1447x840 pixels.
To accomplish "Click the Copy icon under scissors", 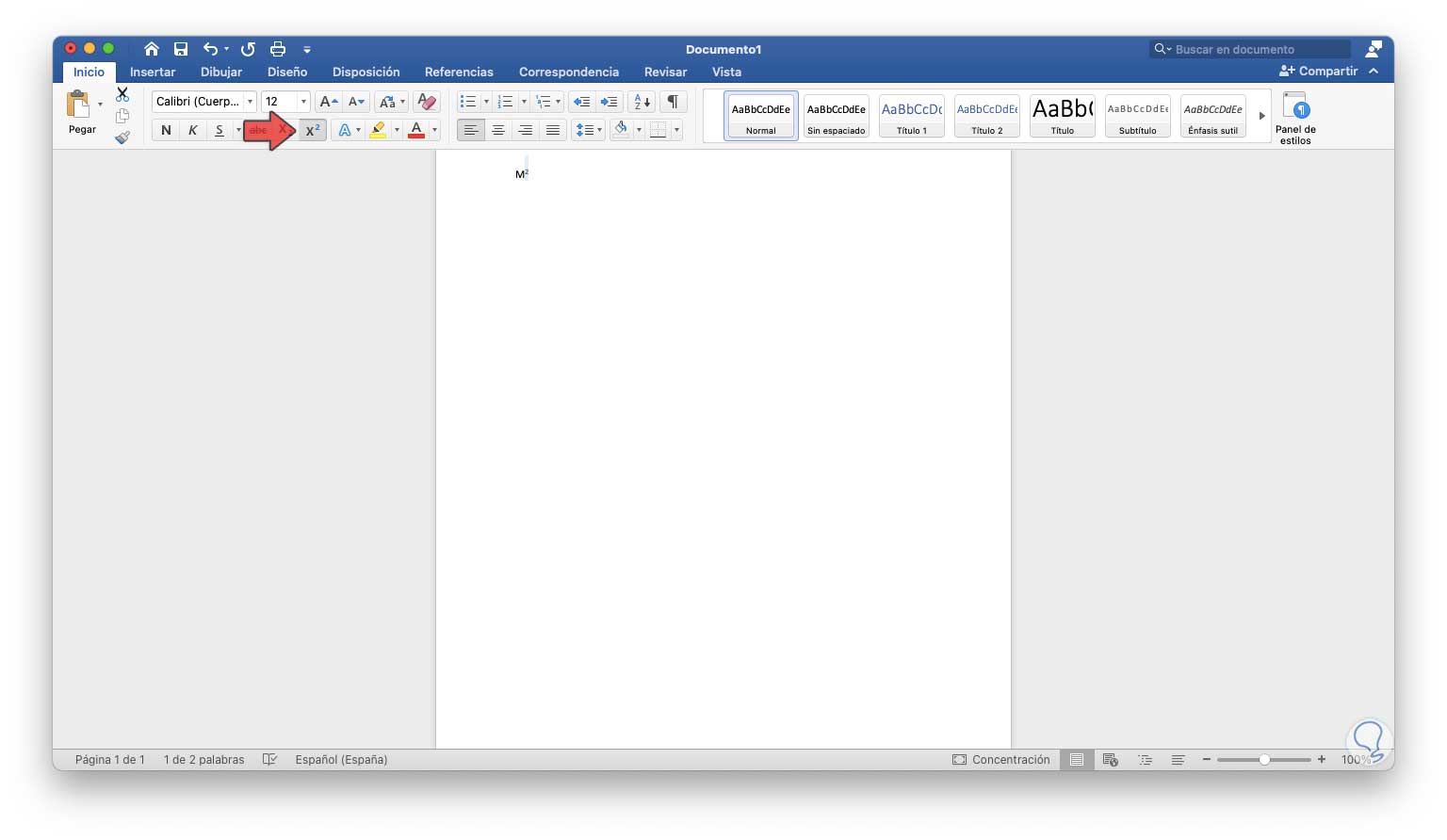I will 122,116.
